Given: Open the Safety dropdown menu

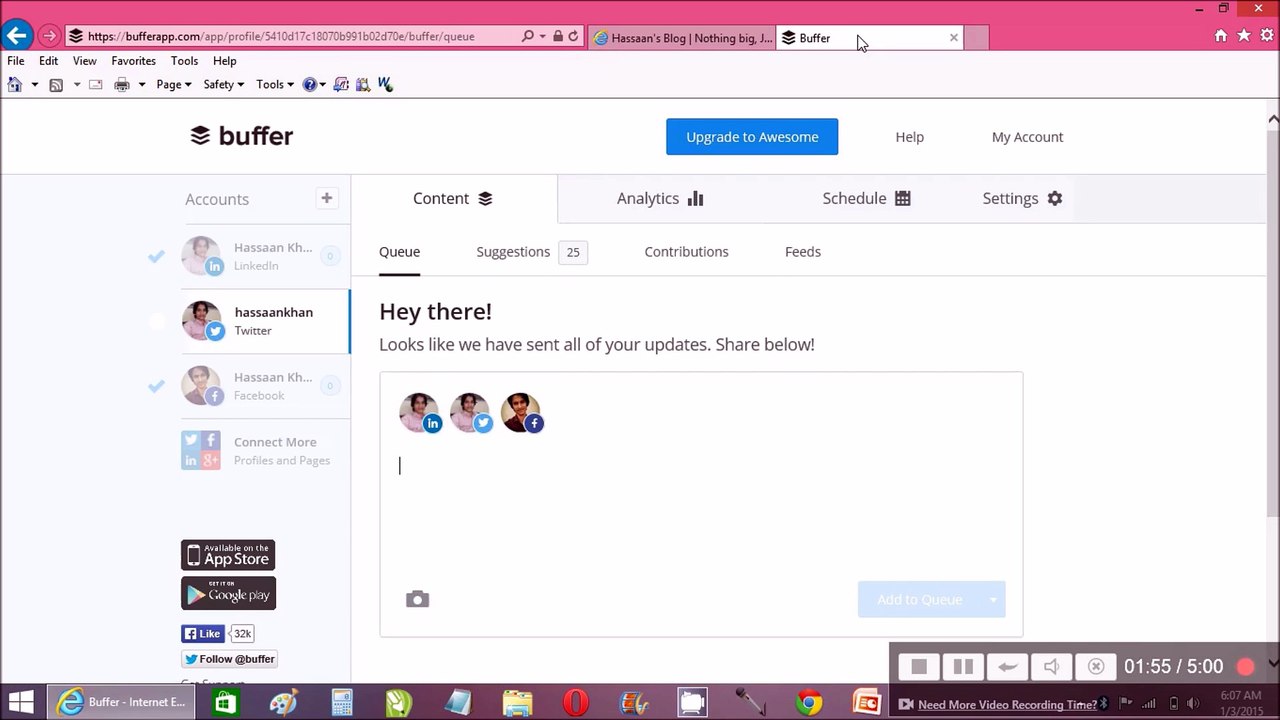Looking at the screenshot, I should [223, 85].
